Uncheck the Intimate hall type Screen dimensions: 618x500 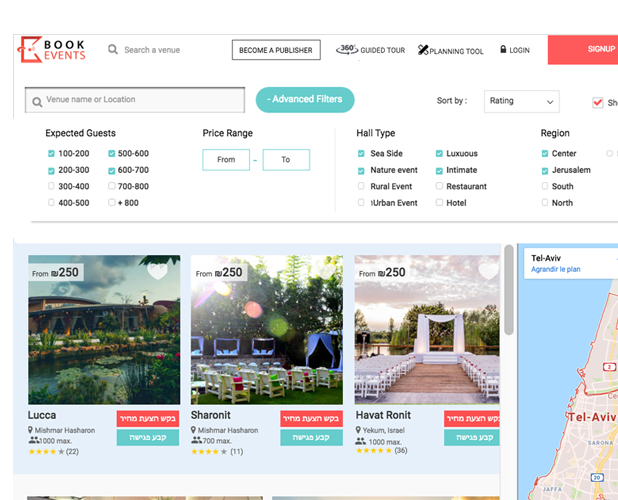coord(439,171)
